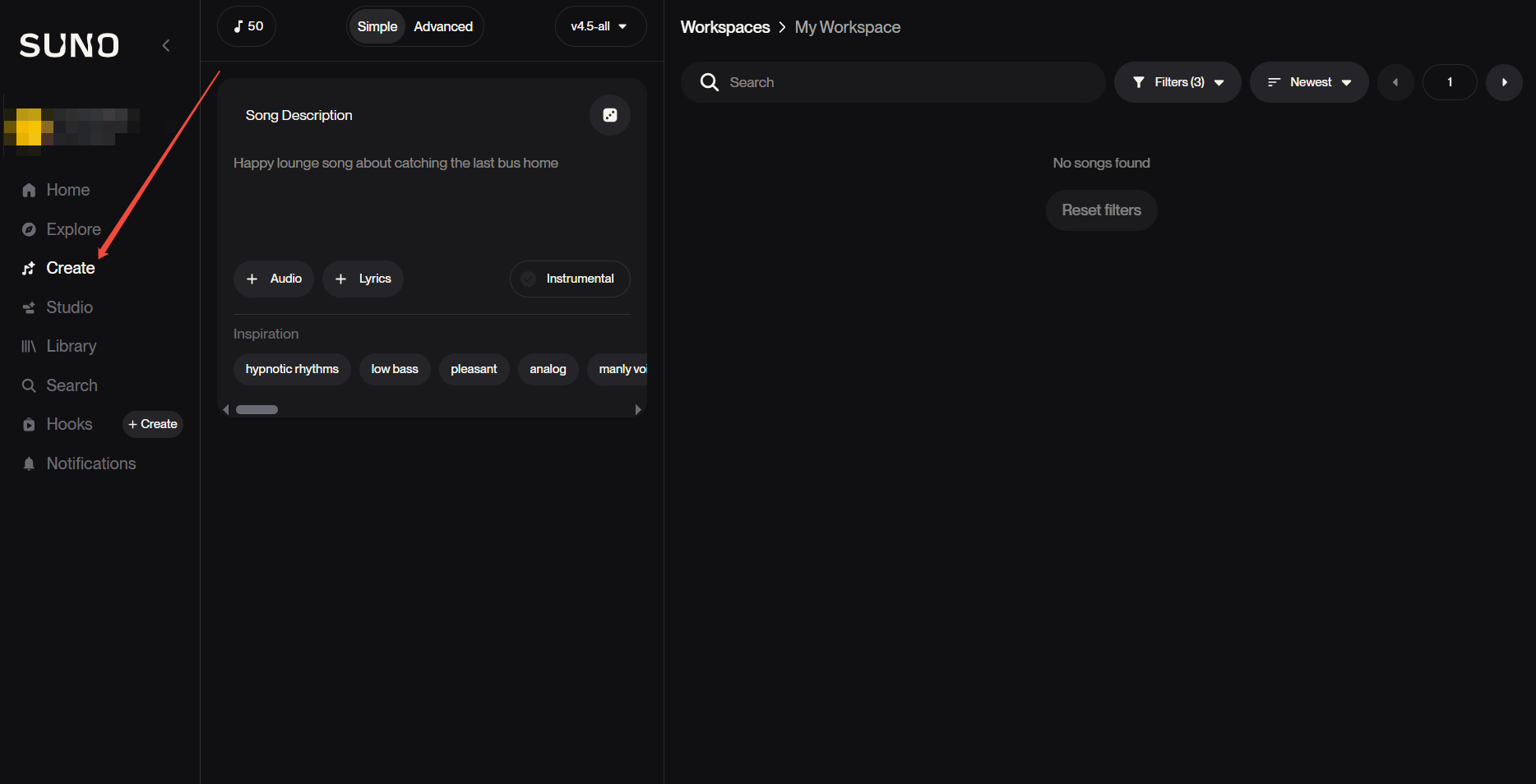The height and width of the screenshot is (784, 1536).
Task: Toggle the Instrumental option
Action: (570, 279)
